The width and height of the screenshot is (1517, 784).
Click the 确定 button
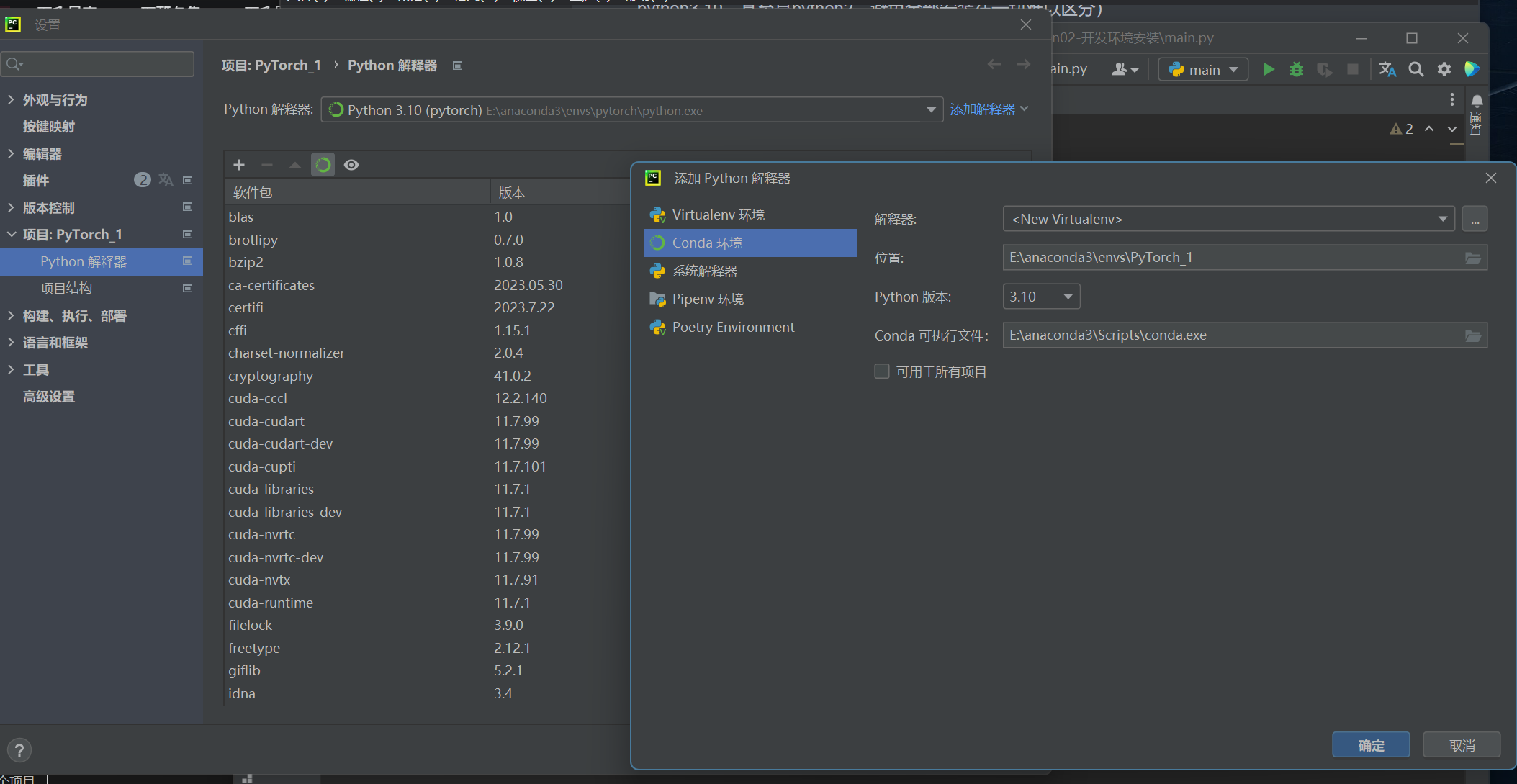[1370, 745]
